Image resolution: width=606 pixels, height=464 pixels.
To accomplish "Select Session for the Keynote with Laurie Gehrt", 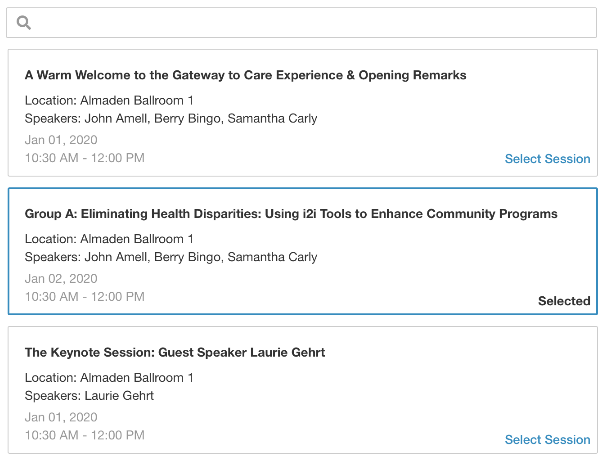I will point(547,440).
